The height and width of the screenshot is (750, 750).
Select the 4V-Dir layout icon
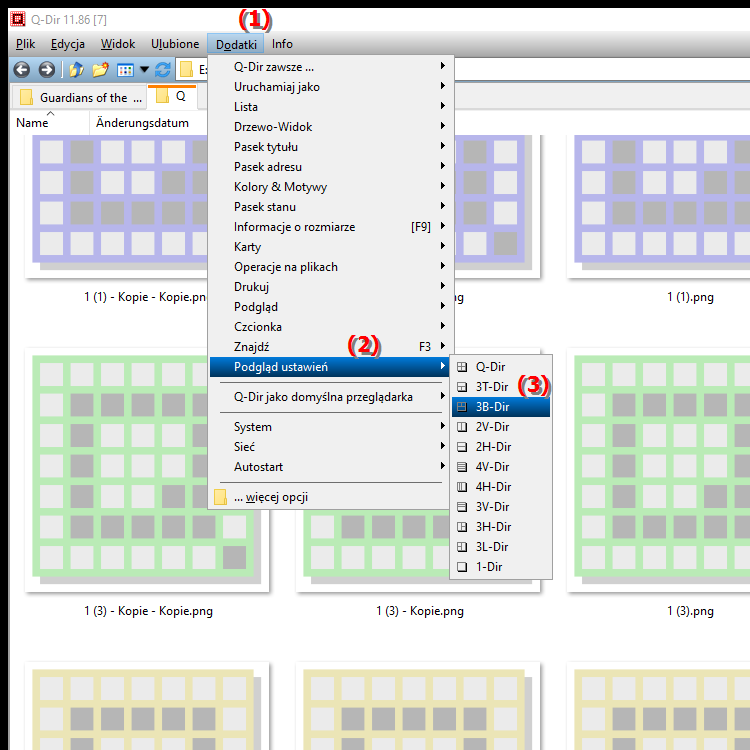(x=462, y=467)
